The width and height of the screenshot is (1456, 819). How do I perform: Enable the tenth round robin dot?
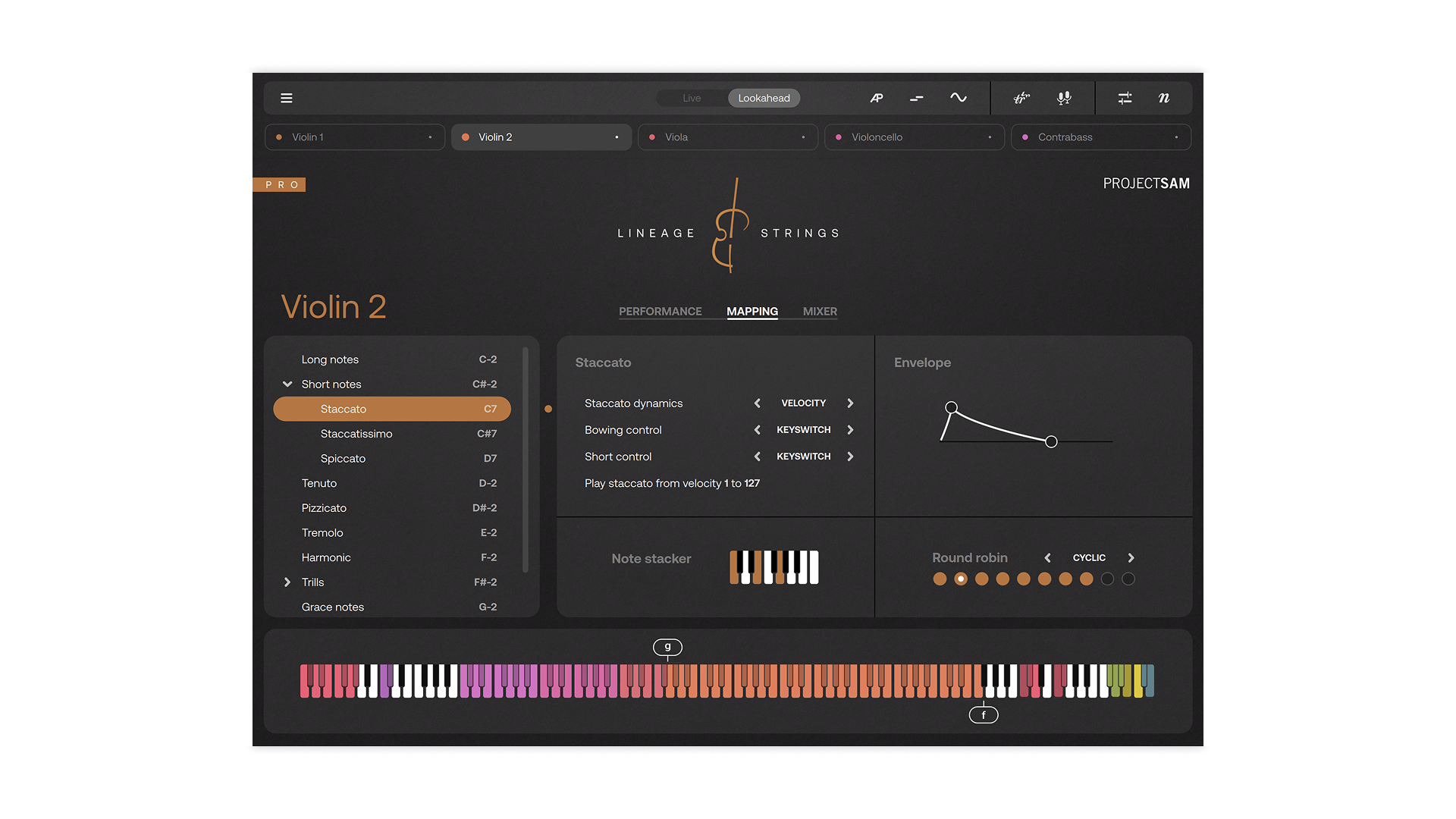pyautogui.click(x=1128, y=579)
